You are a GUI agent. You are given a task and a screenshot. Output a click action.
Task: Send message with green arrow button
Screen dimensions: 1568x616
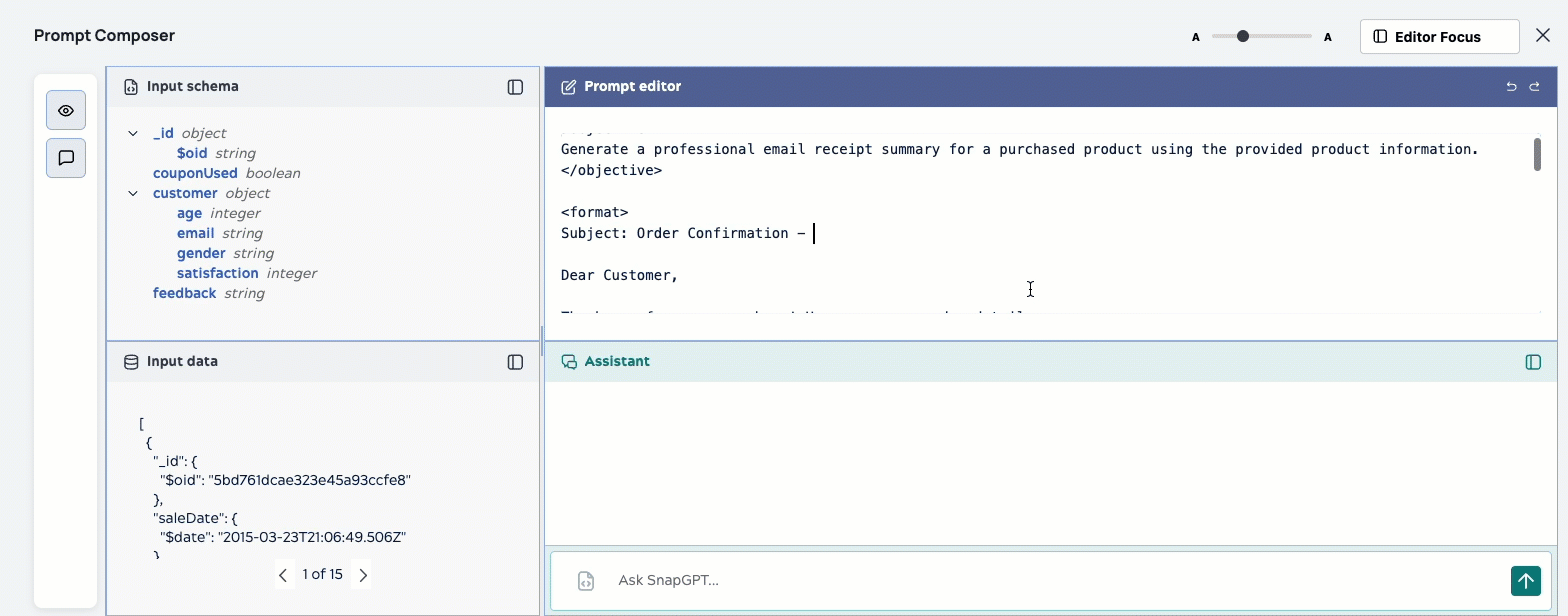coord(1525,580)
